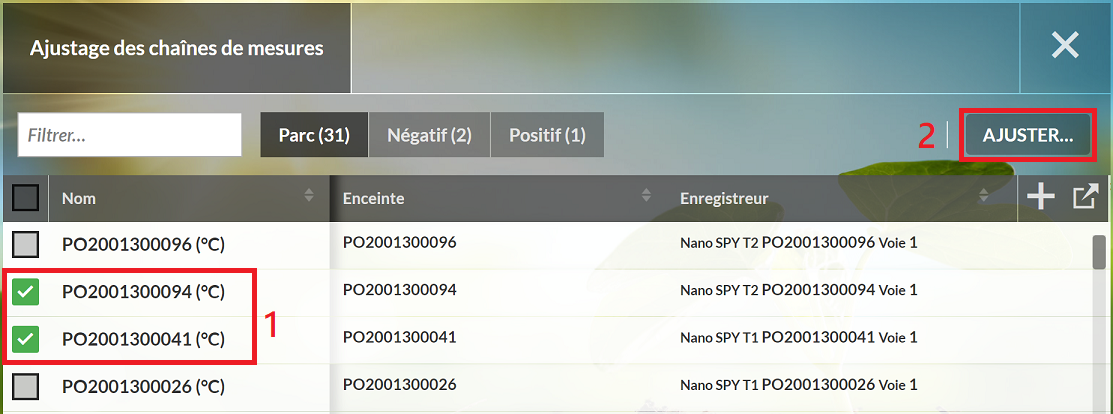The image size is (1113, 414).
Task: Close the Ajustage des chaînes de mesures dialog
Action: click(1065, 46)
